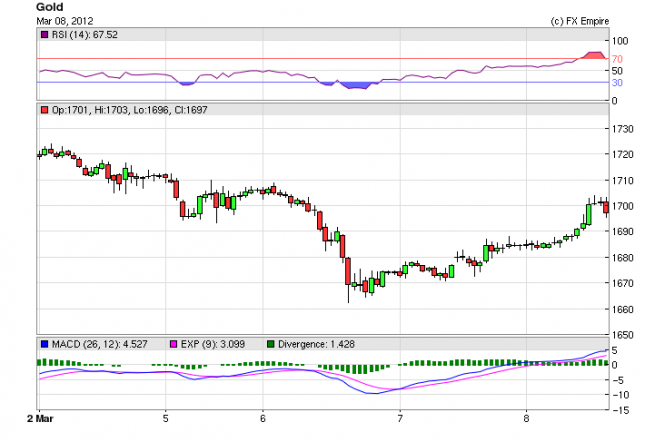Click the last red candlestick near 1700
This screenshot has width=645, height=442.
(606, 207)
